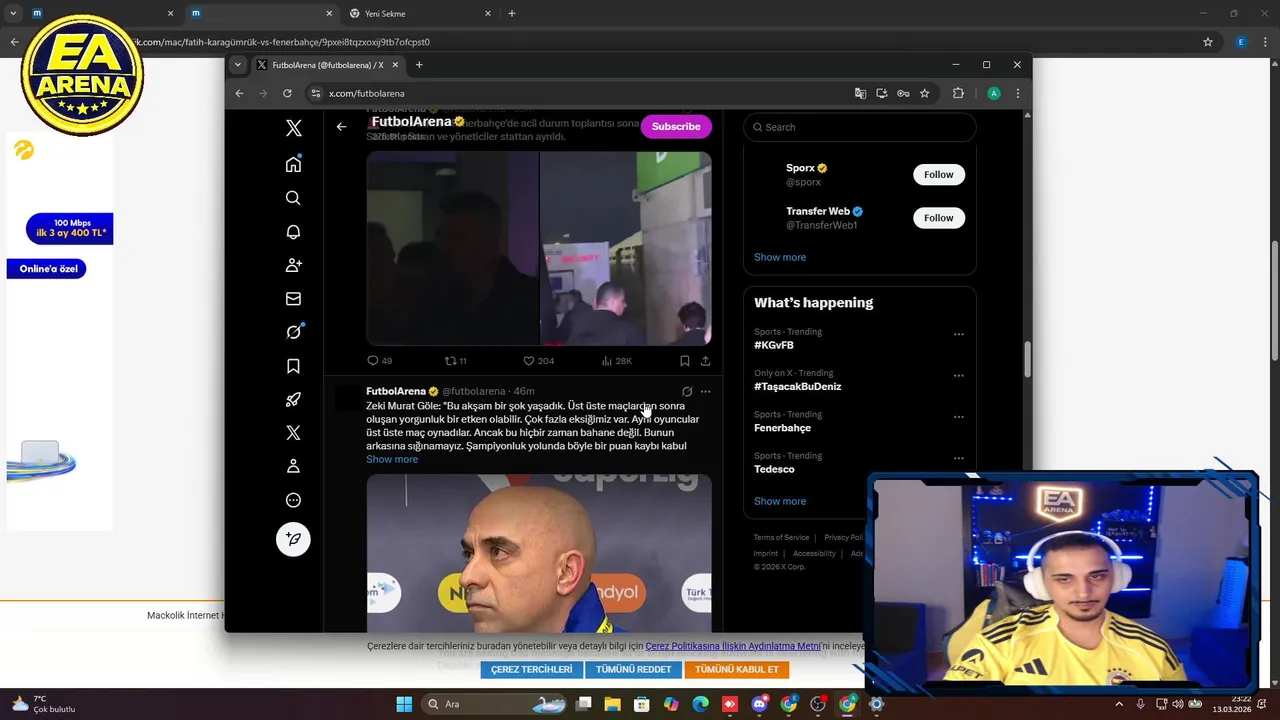This screenshot has width=1280, height=720.
Task: Open the #KGvFB trending topic
Action: click(x=774, y=345)
